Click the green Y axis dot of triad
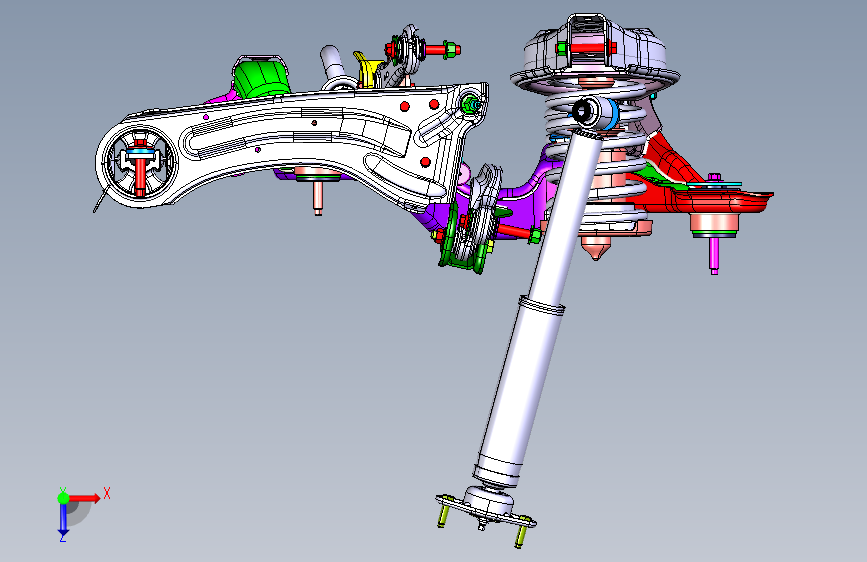 point(63,498)
